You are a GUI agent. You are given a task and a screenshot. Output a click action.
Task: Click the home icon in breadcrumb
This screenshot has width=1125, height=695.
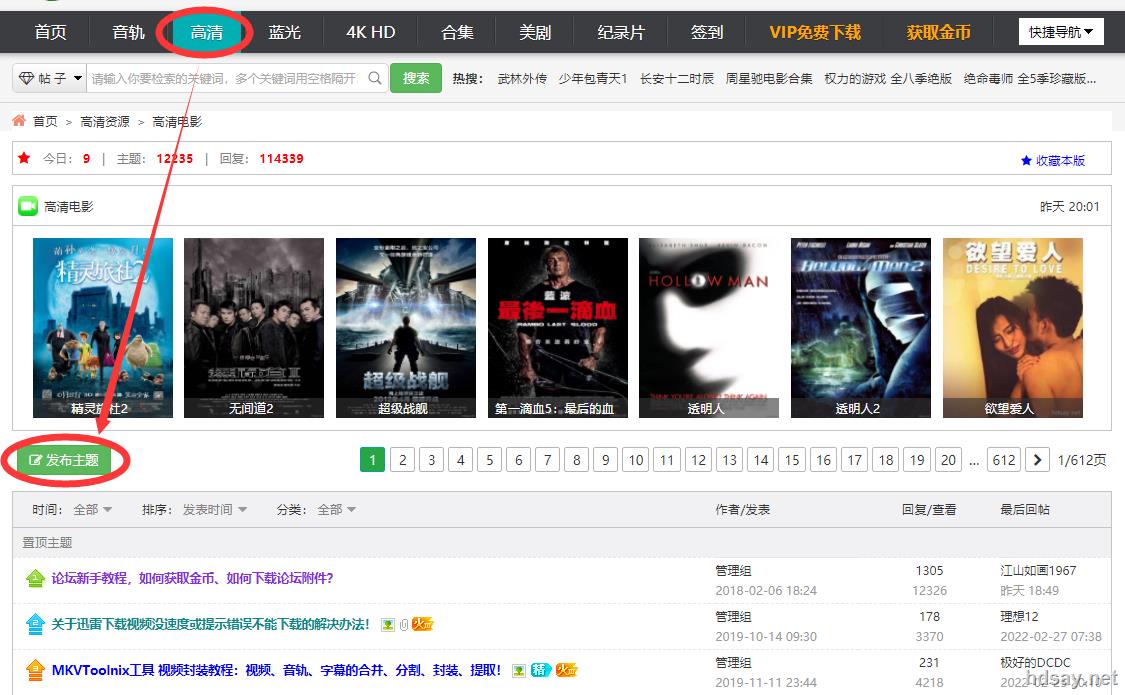point(19,120)
